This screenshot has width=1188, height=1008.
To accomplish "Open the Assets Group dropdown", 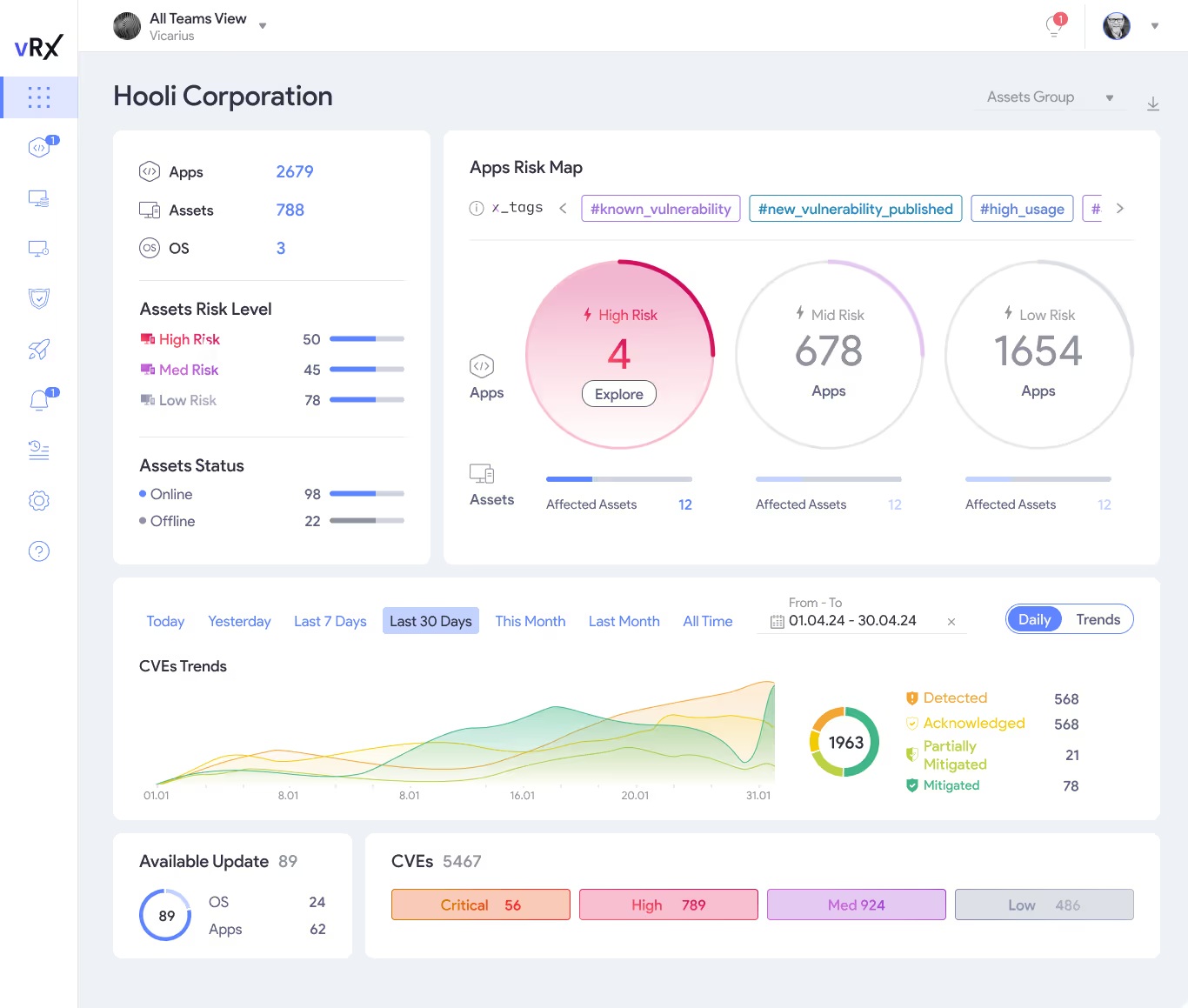I will tap(1051, 97).
